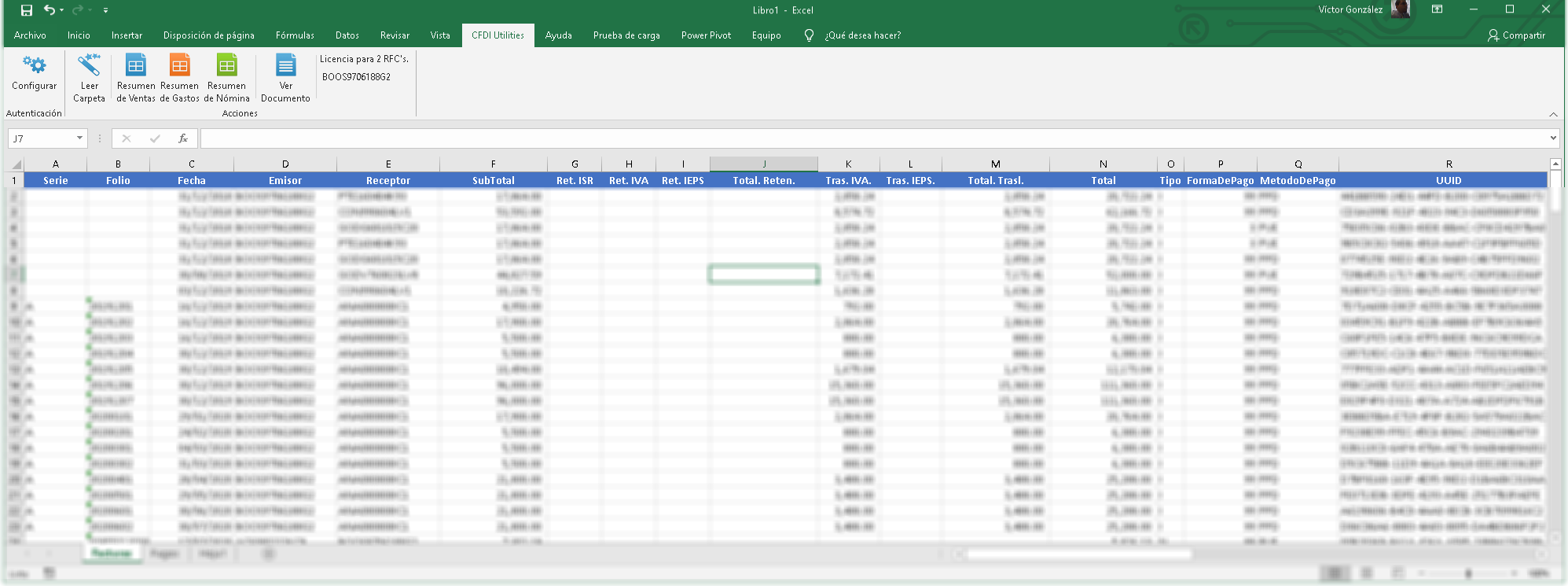Viewport: 1568px width, 586px height.
Task: Collapse the ribbon with the chevron
Action: 1553,115
